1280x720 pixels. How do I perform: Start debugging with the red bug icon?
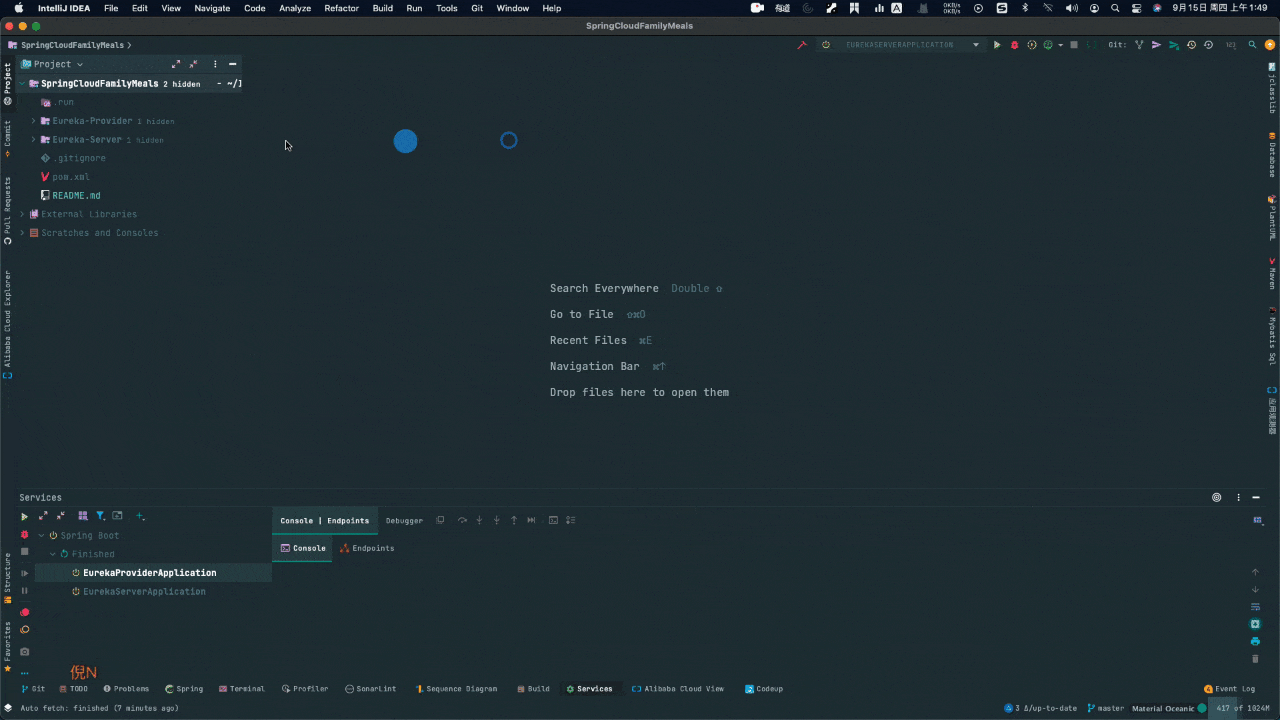(x=1014, y=45)
